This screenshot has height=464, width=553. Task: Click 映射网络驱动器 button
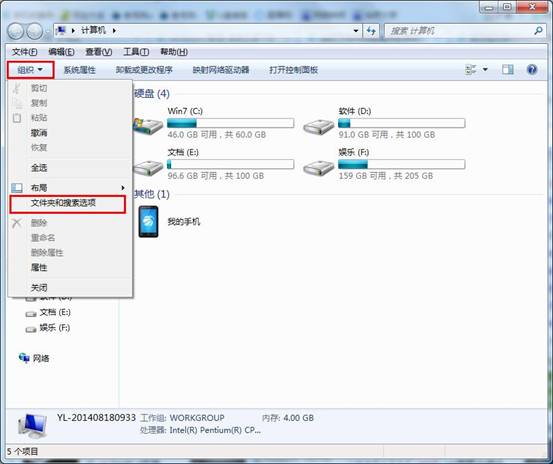(221, 70)
